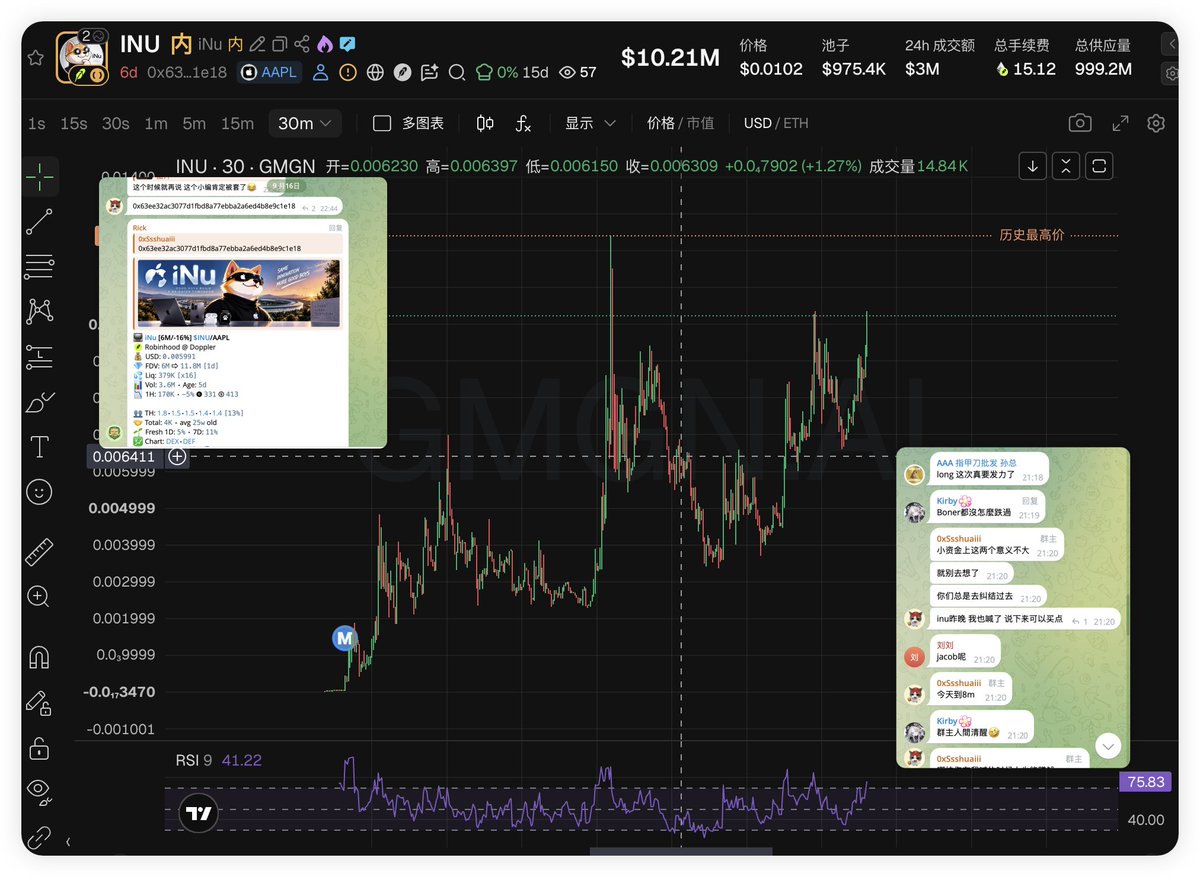The width and height of the screenshot is (1200, 877).
Task: Click the plus button beside 0.006411
Action: point(177,457)
